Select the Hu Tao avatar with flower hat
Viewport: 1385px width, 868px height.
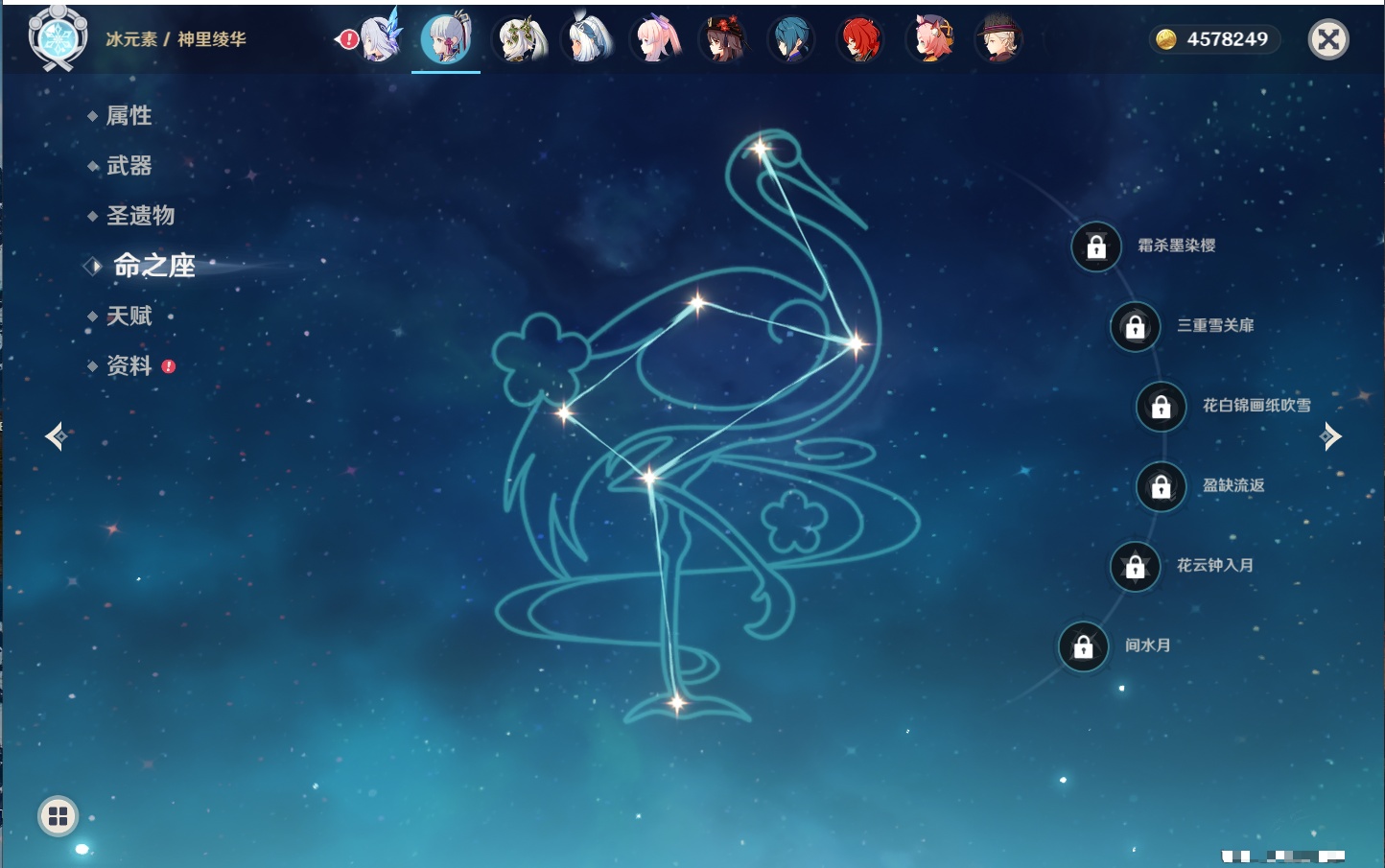[x=724, y=39]
